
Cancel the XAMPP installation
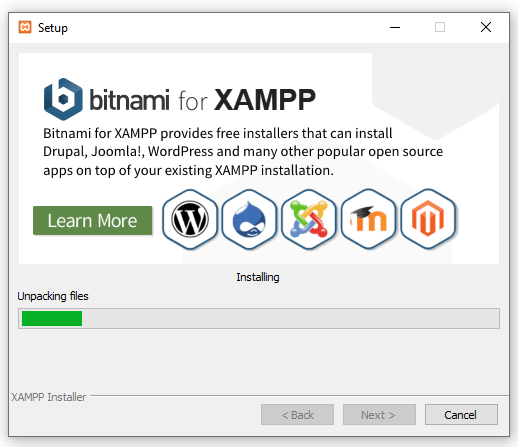tap(461, 415)
